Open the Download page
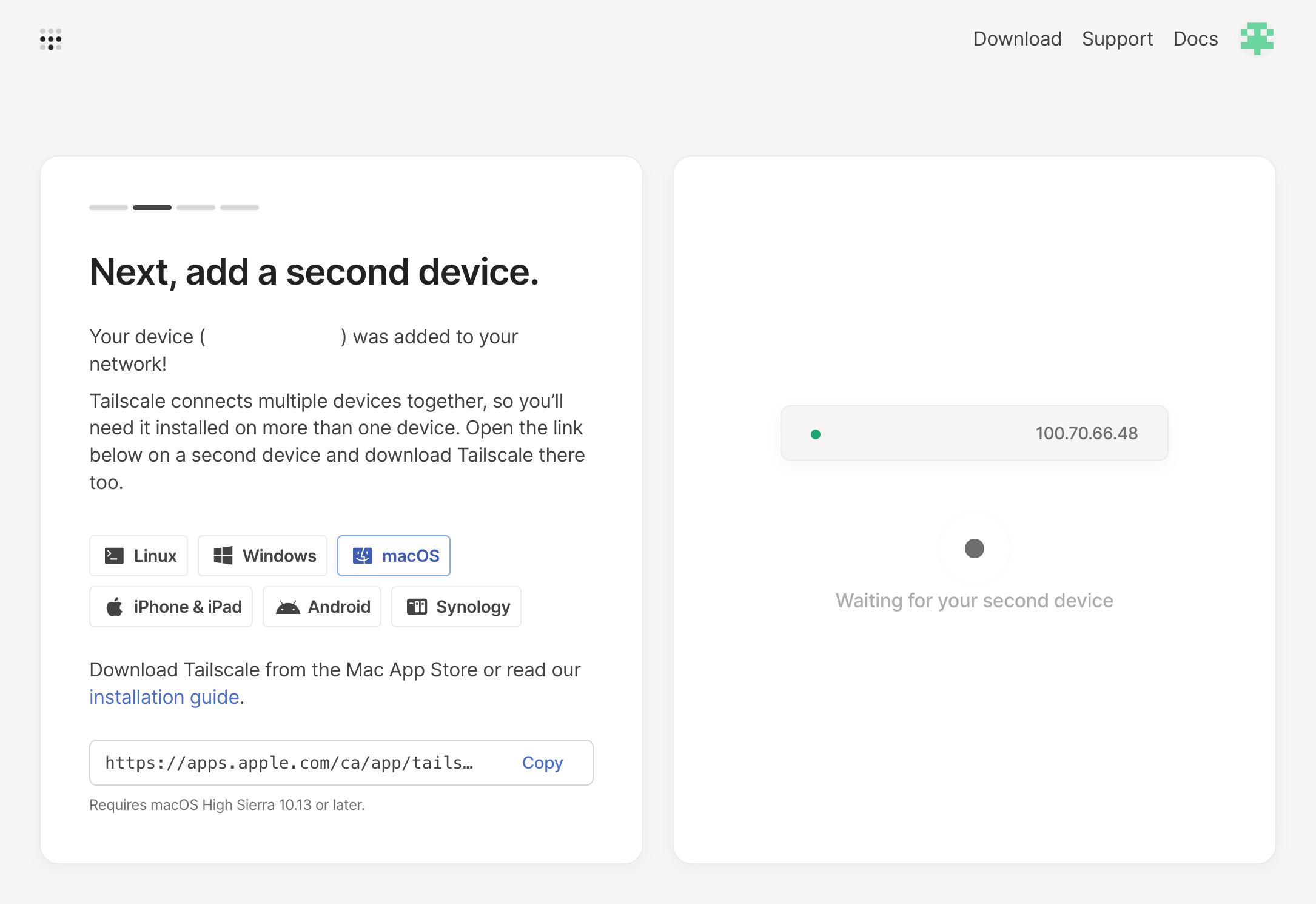1316x904 pixels. pyautogui.click(x=1017, y=39)
